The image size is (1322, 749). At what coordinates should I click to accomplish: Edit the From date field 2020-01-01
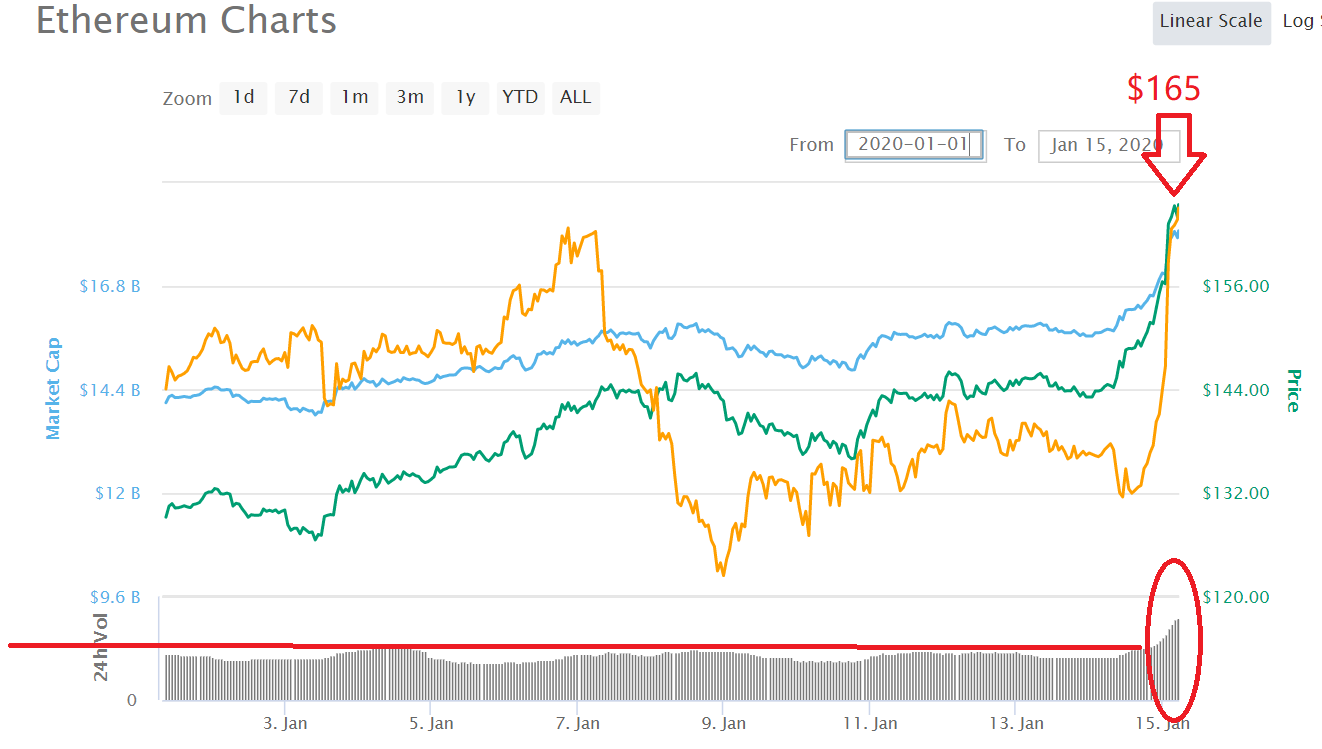[915, 145]
